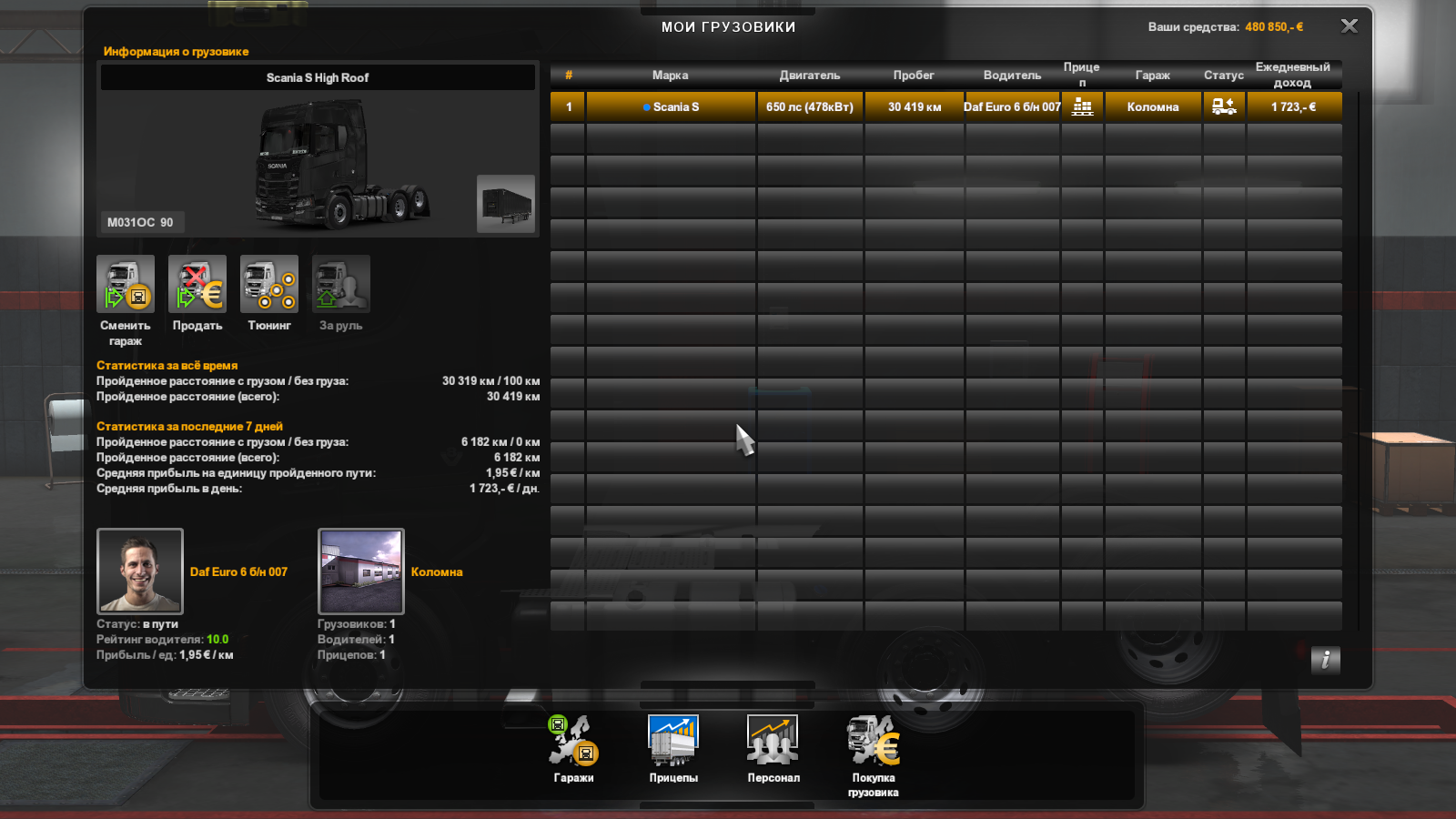The width and height of the screenshot is (1456, 819).
Task: Click the Scania S High Roof title bar
Action: click(x=318, y=77)
